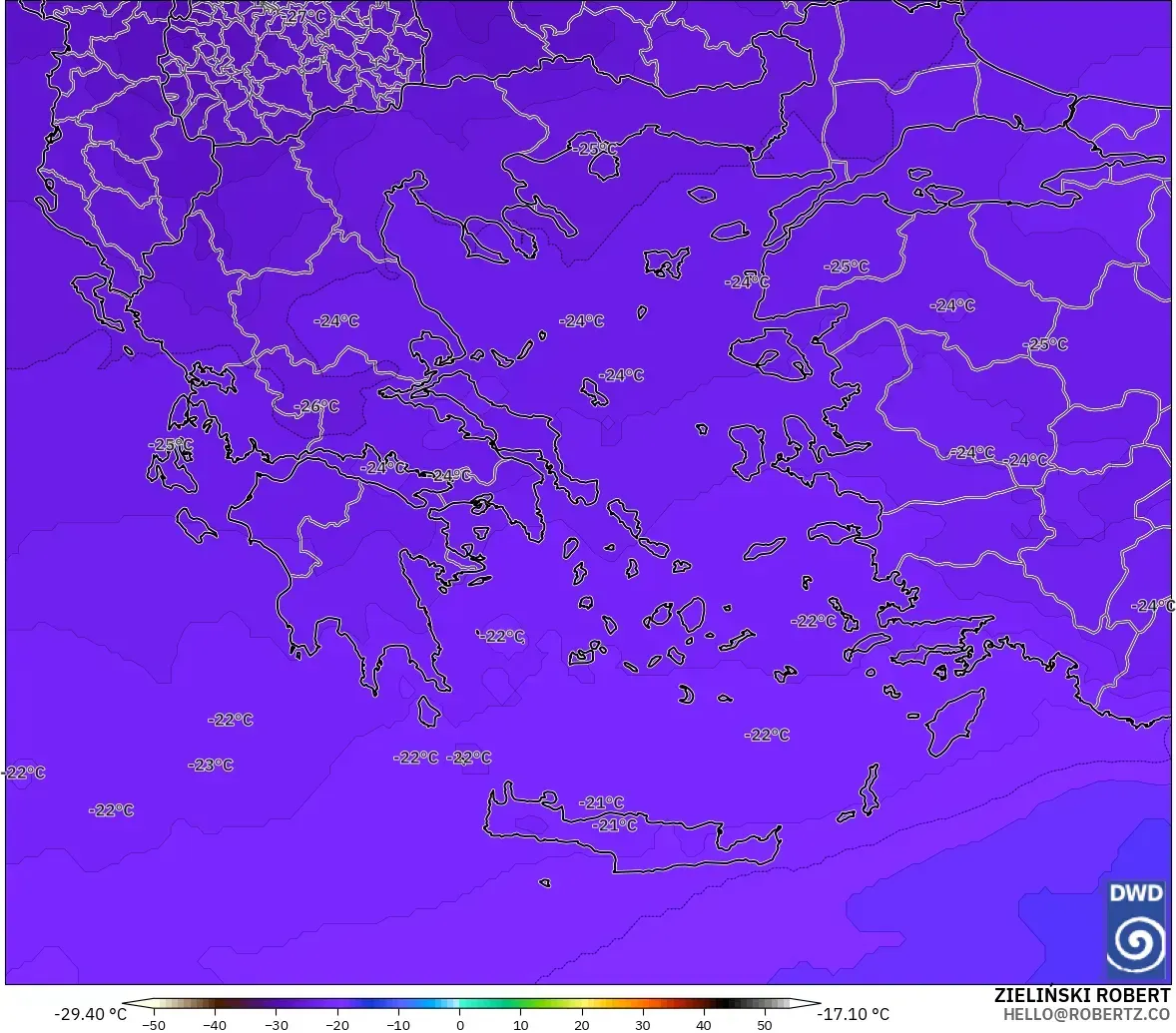Click the upper -21°C label on Crete
This screenshot has height=1033, width=1176.
tap(602, 802)
